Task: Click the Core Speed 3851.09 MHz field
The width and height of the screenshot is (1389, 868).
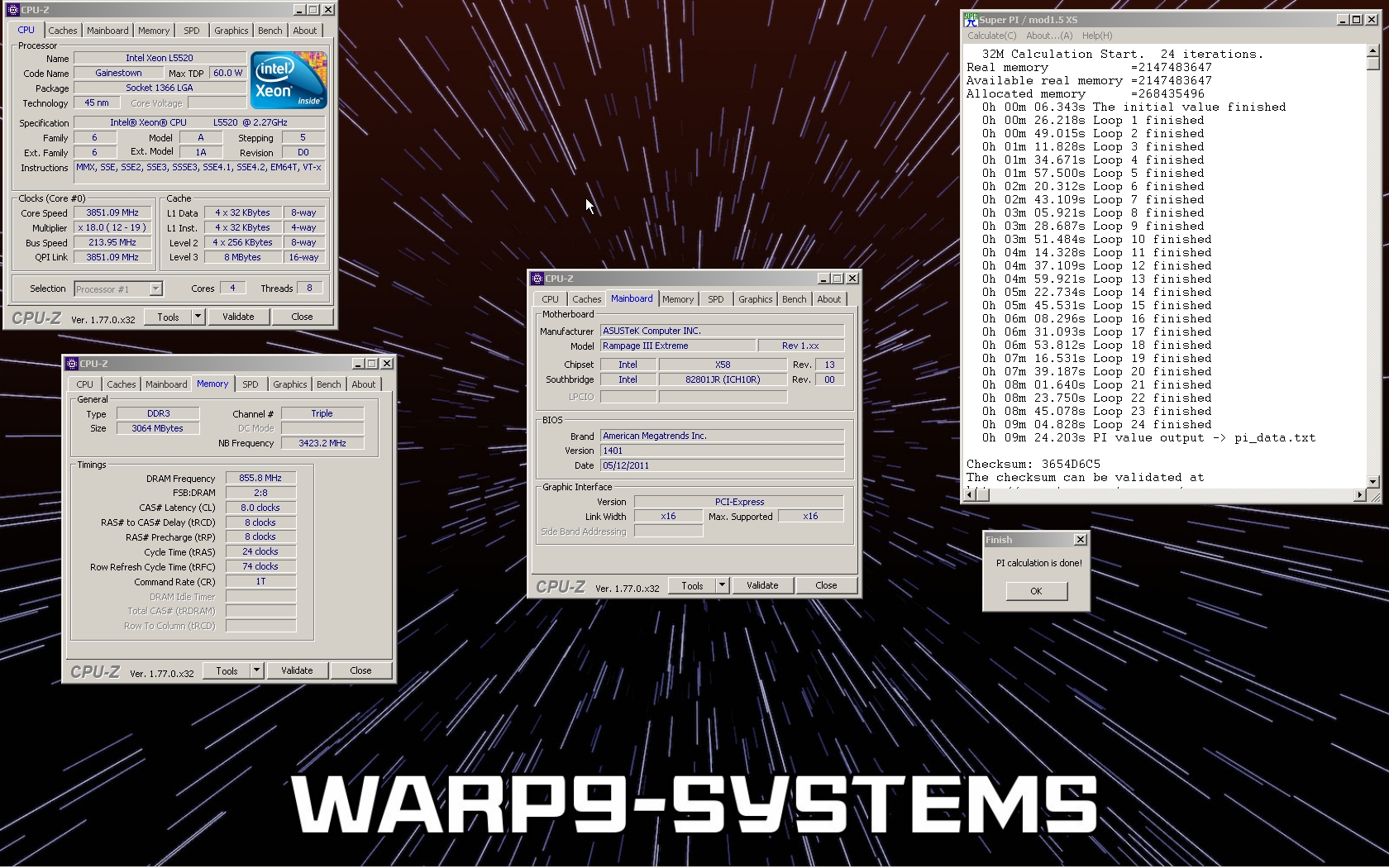Action: [x=112, y=212]
